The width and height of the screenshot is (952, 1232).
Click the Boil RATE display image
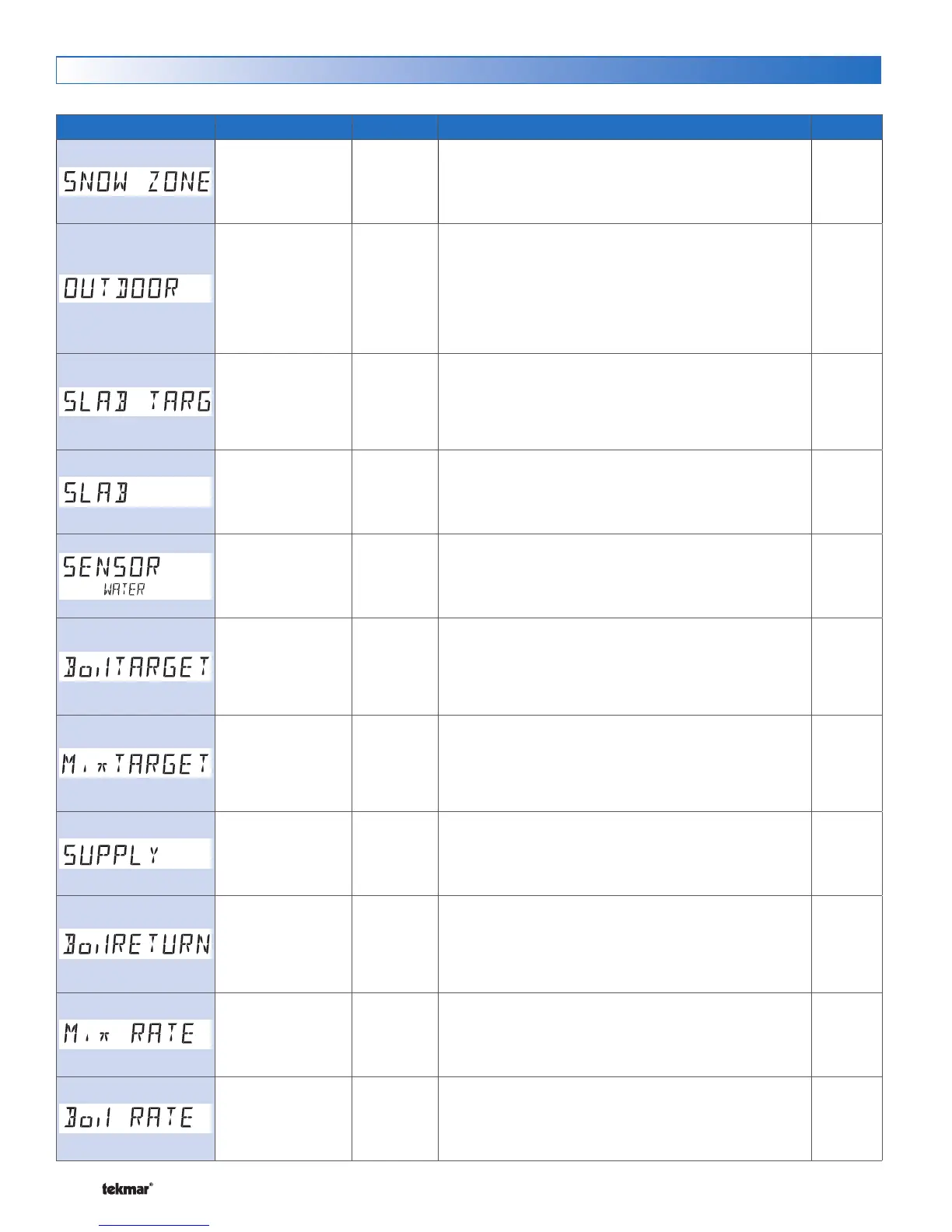135,1118
